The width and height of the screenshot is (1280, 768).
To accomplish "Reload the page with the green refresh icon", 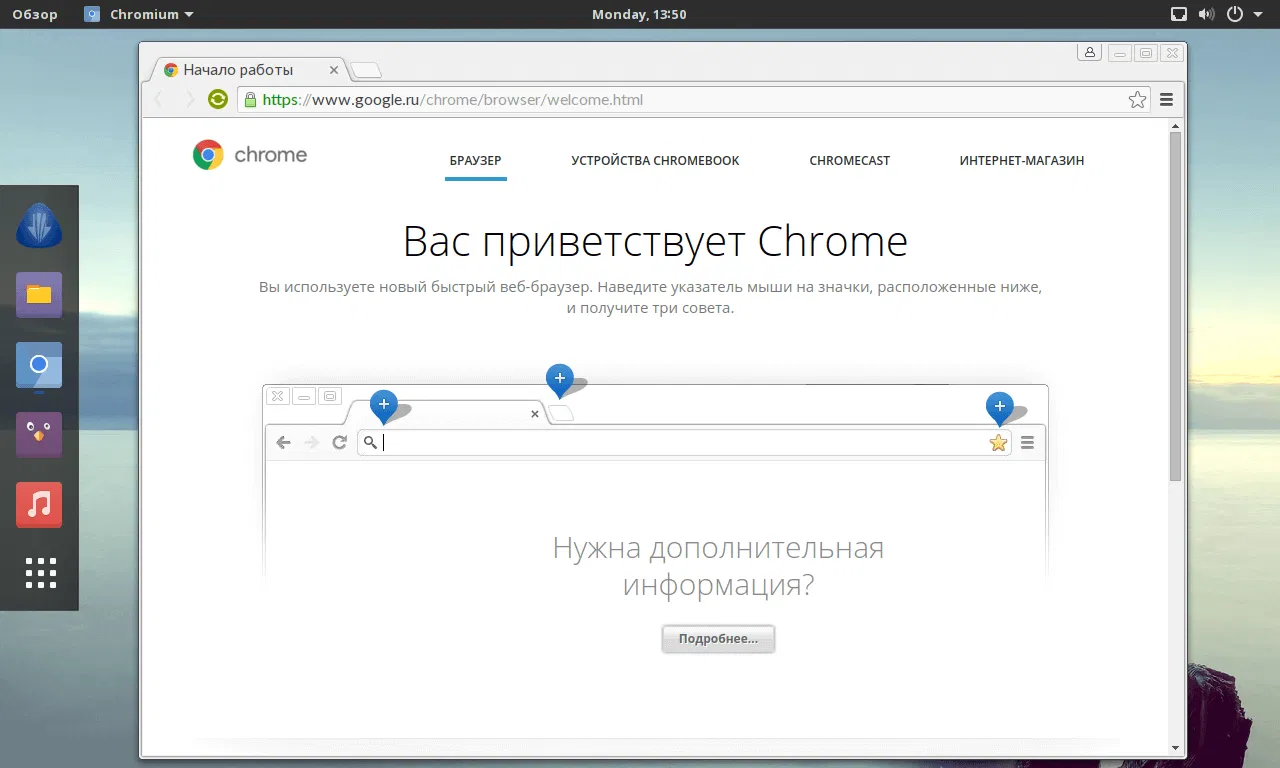I will [218, 99].
